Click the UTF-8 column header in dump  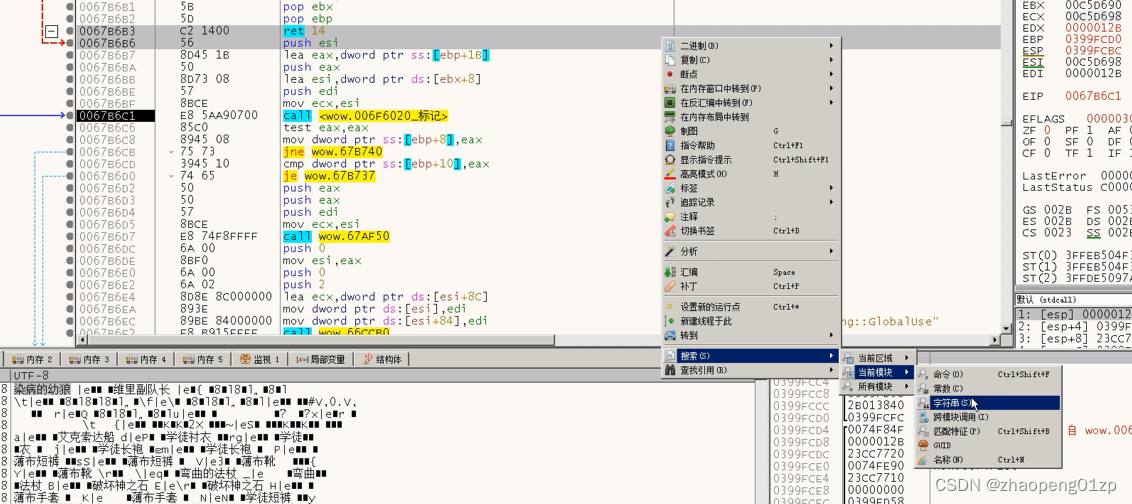coord(32,376)
